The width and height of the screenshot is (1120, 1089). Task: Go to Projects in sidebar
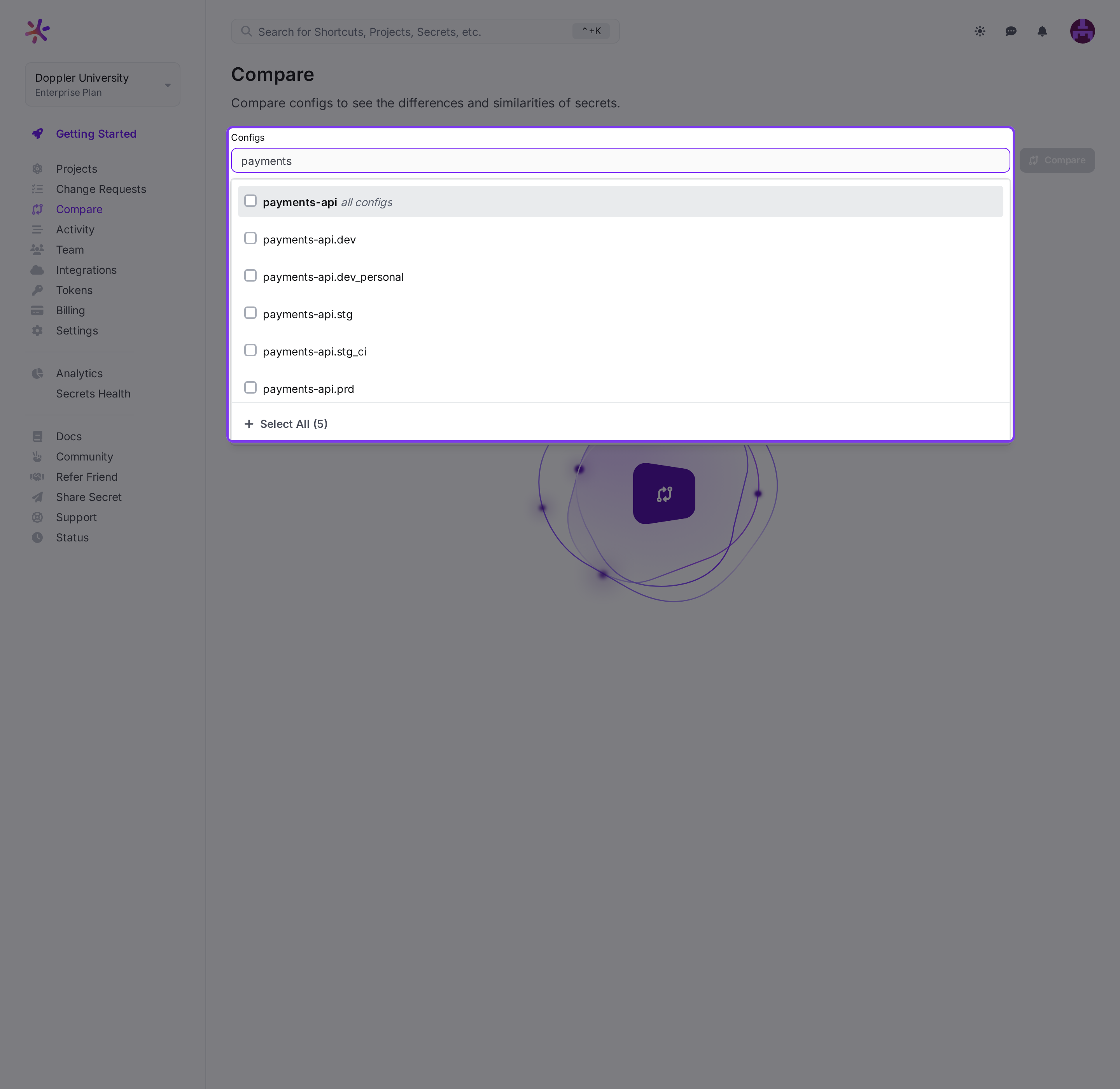[77, 169]
